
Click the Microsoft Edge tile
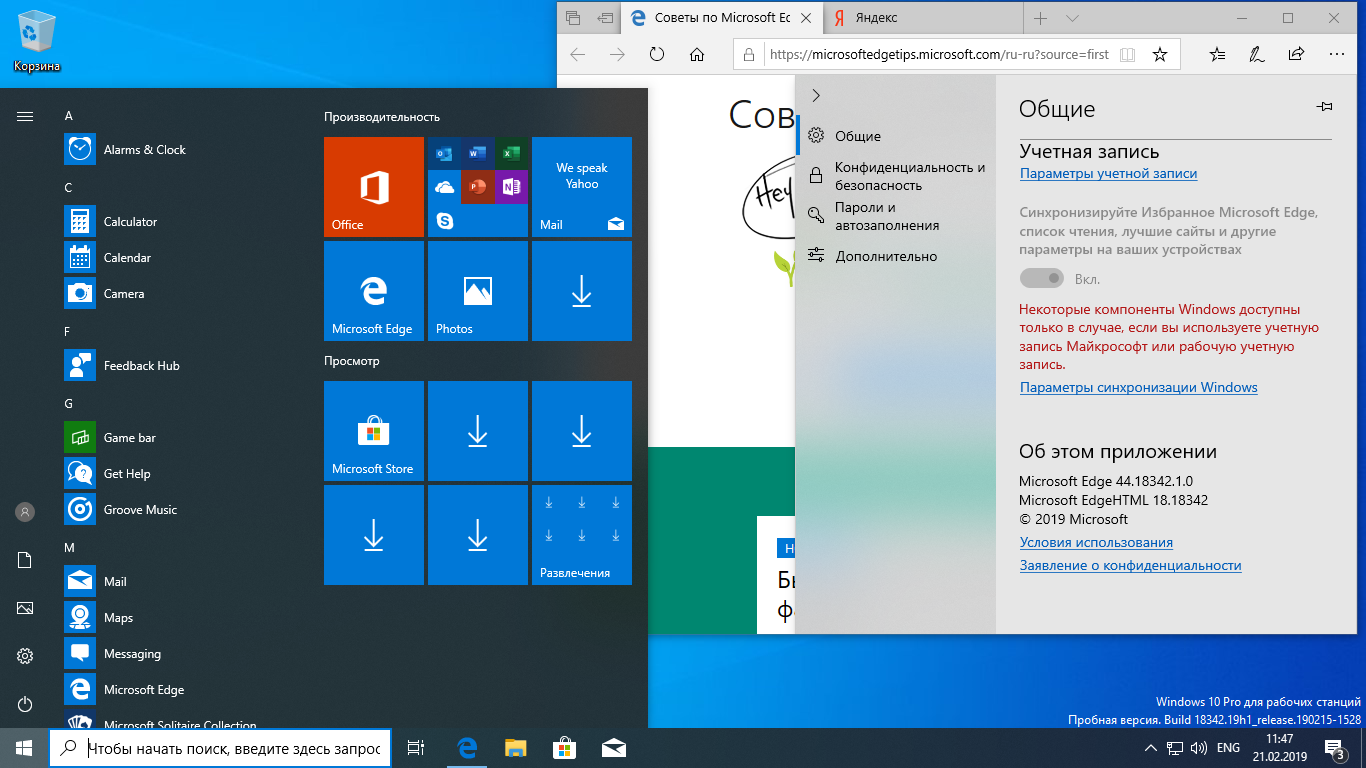(x=374, y=291)
